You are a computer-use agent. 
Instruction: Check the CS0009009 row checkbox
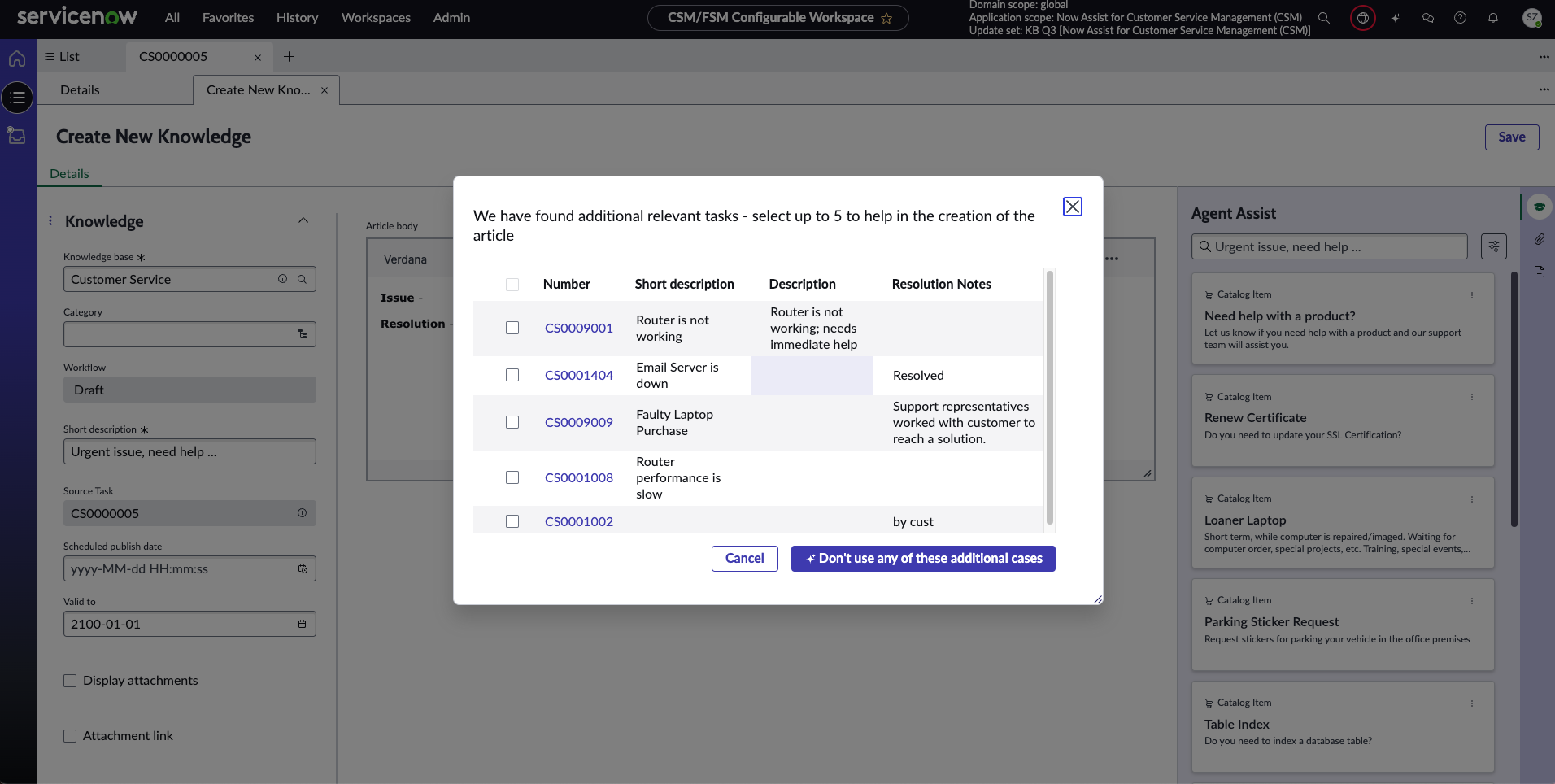512,422
